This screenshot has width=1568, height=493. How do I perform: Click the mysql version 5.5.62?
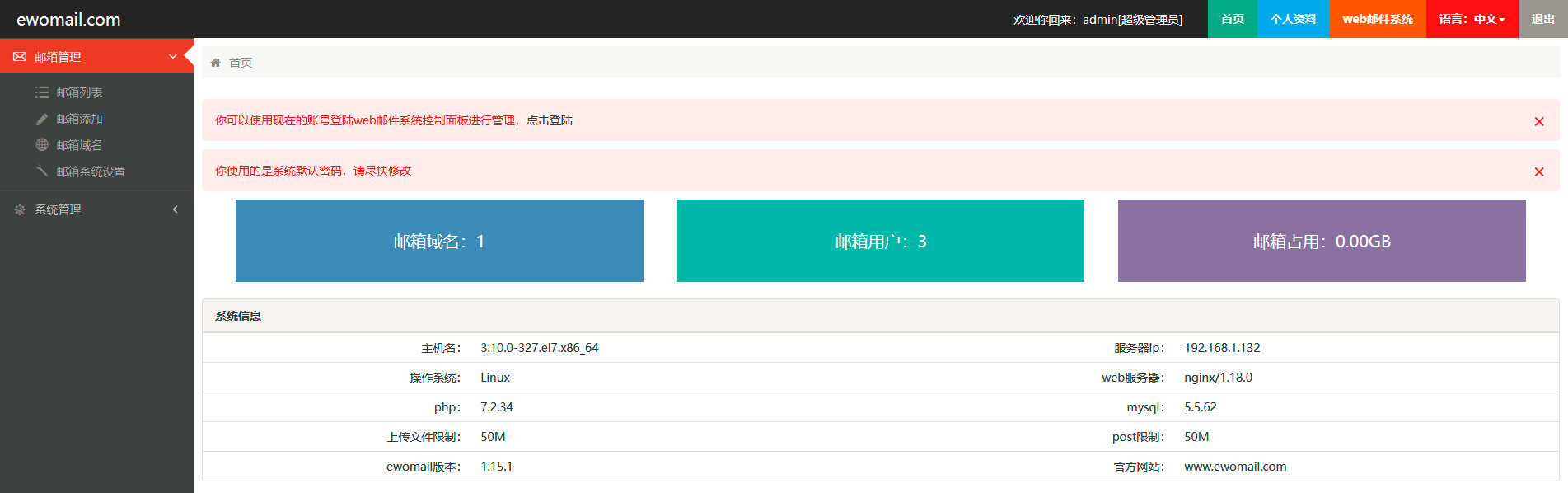(1201, 407)
